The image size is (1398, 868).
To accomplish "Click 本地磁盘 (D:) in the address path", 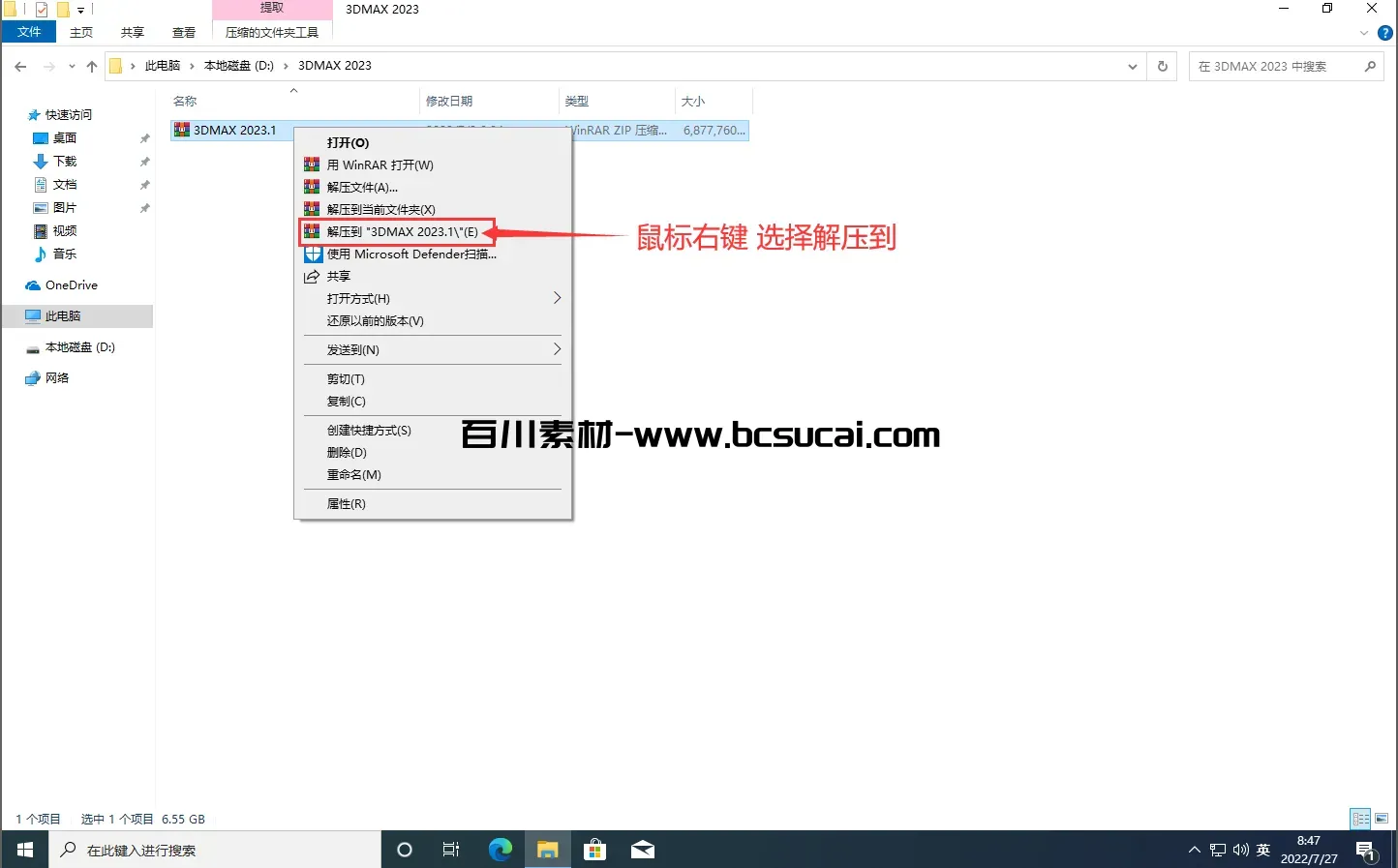I will pyautogui.click(x=239, y=66).
